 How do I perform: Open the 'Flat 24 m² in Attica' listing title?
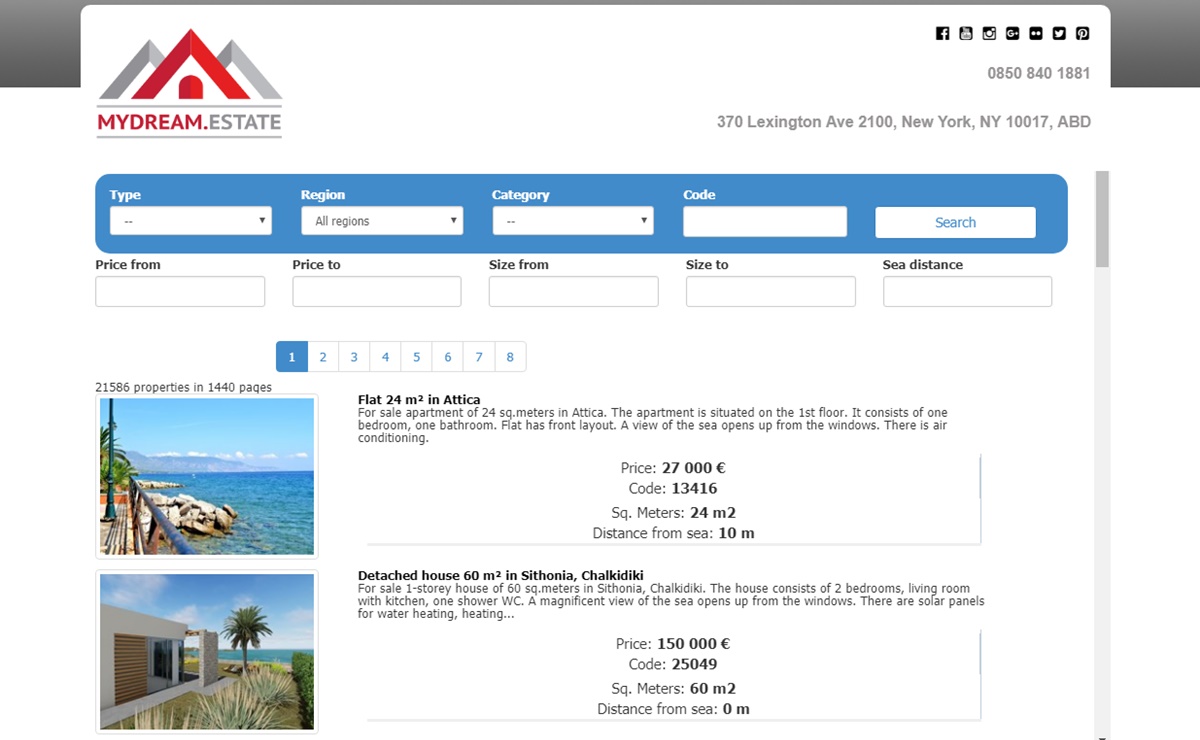(419, 400)
